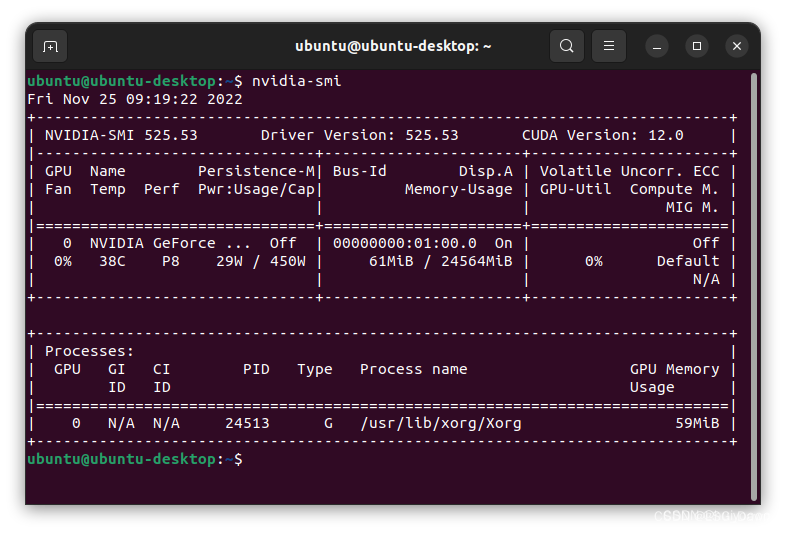786x533 pixels.
Task: Open a new terminal tab
Action: (50, 47)
